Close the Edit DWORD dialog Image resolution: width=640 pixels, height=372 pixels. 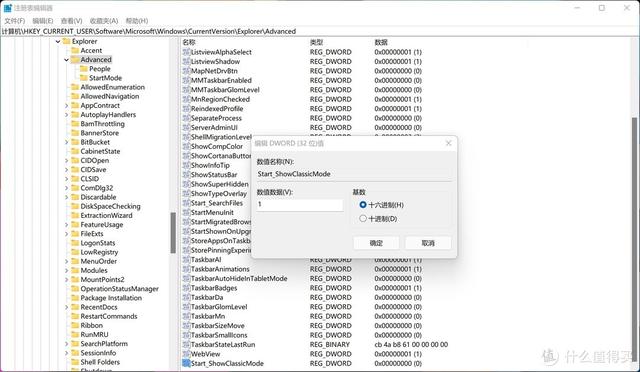[449, 143]
